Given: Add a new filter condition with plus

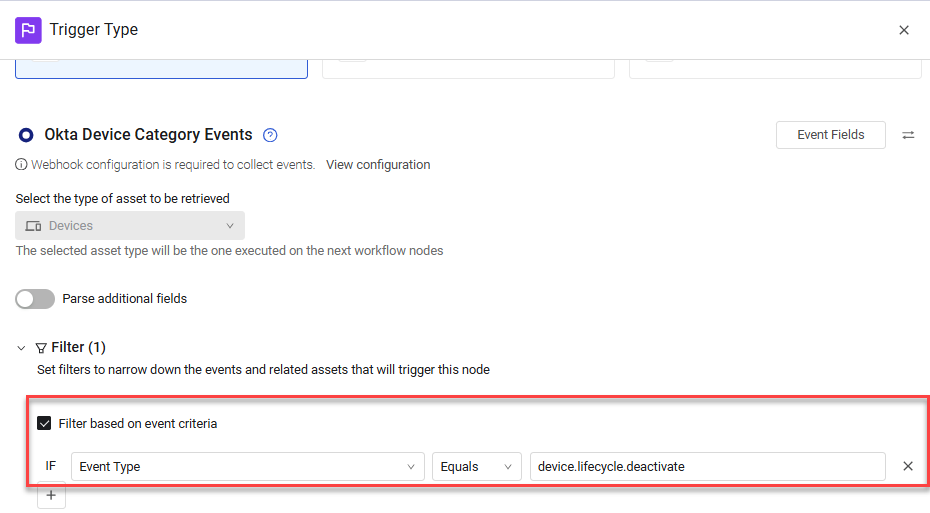Looking at the screenshot, I should tap(52, 495).
